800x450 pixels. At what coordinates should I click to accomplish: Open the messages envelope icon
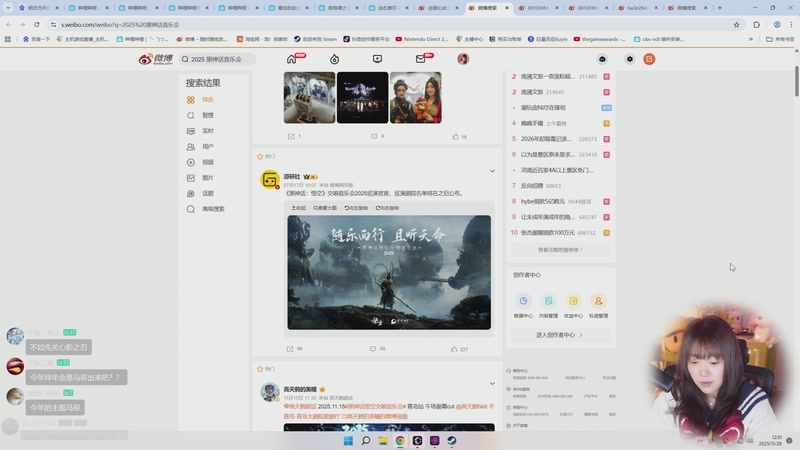click(x=420, y=59)
